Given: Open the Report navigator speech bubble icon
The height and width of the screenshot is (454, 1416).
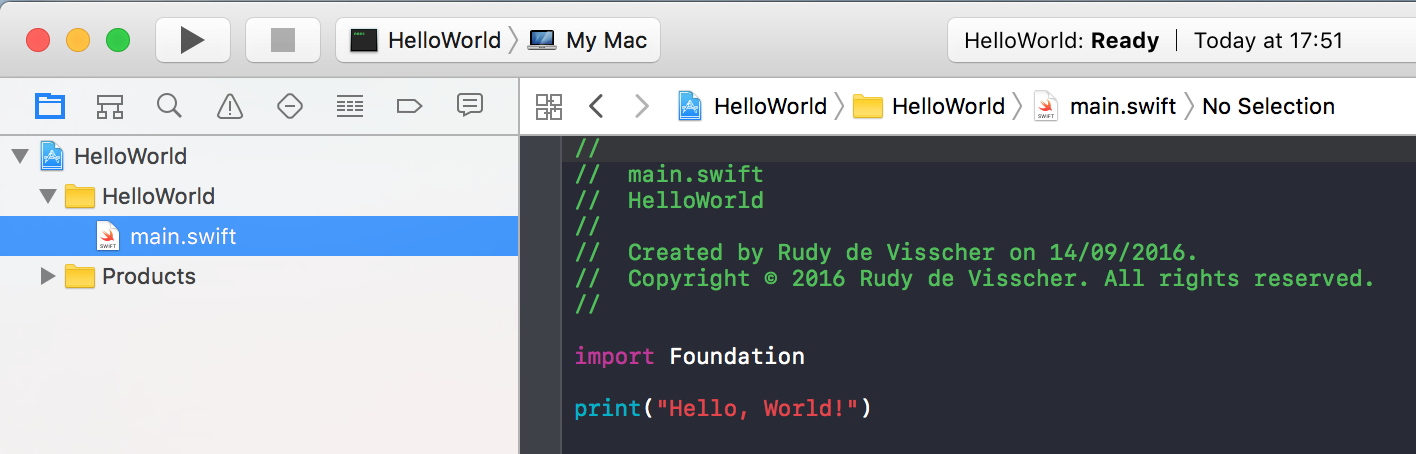Looking at the screenshot, I should (470, 105).
